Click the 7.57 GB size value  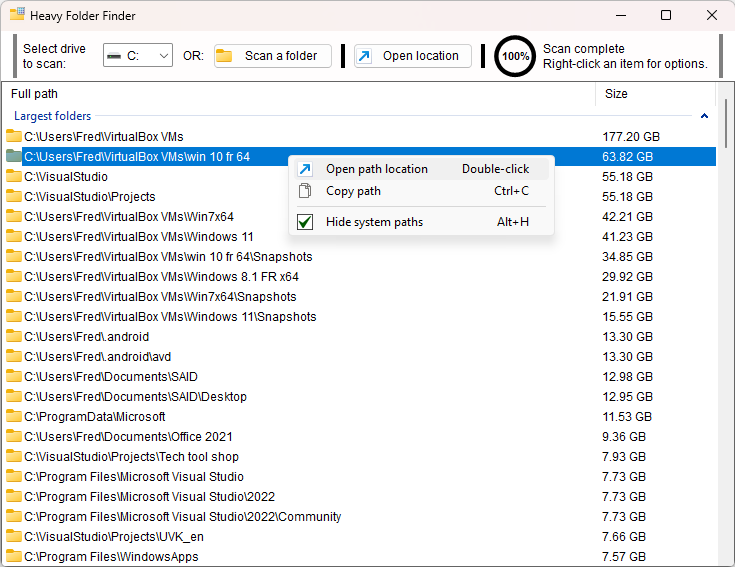[624, 556]
